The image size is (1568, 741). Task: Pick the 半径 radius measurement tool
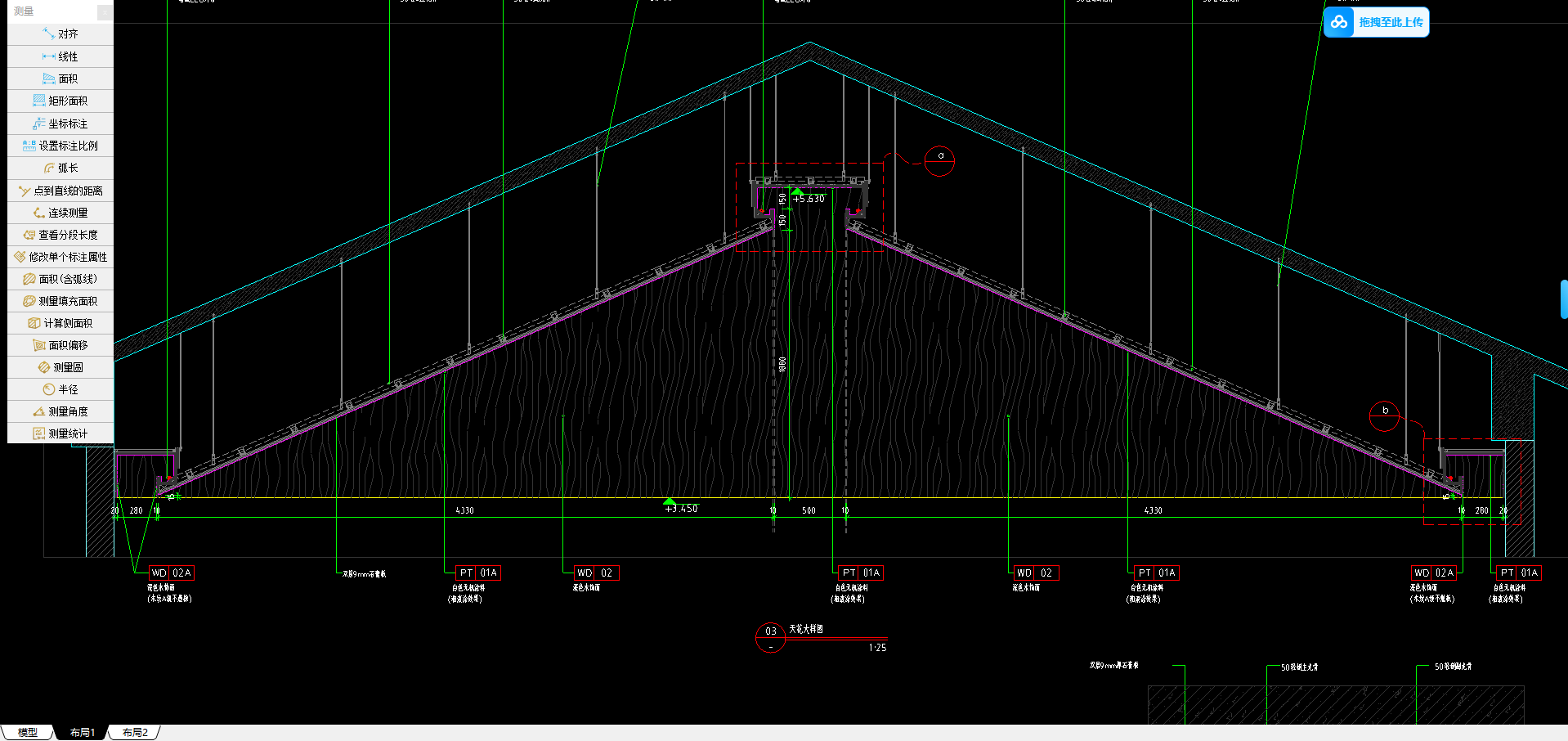[x=60, y=389]
